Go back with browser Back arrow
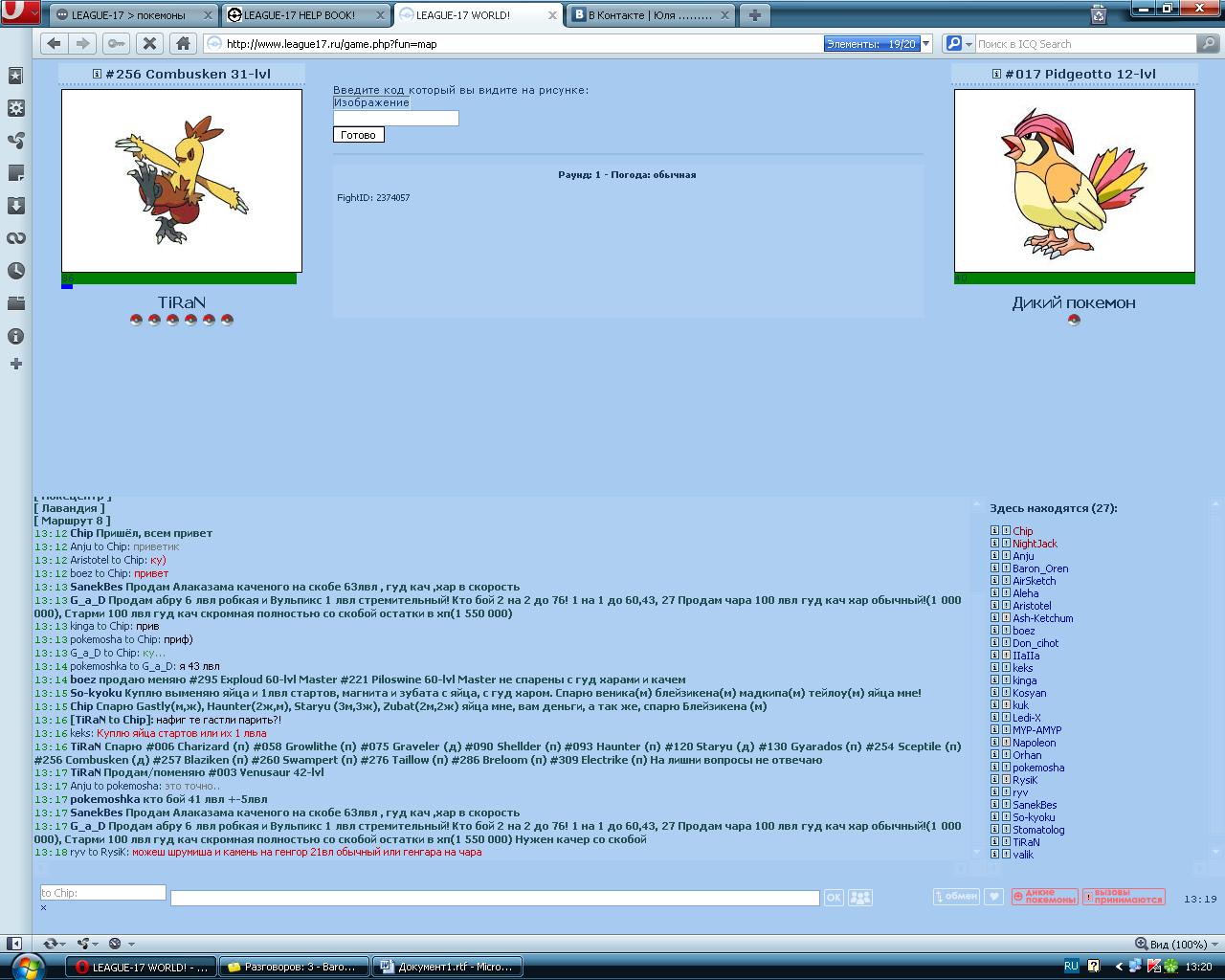Screen dimensions: 1225x980 point(54,43)
